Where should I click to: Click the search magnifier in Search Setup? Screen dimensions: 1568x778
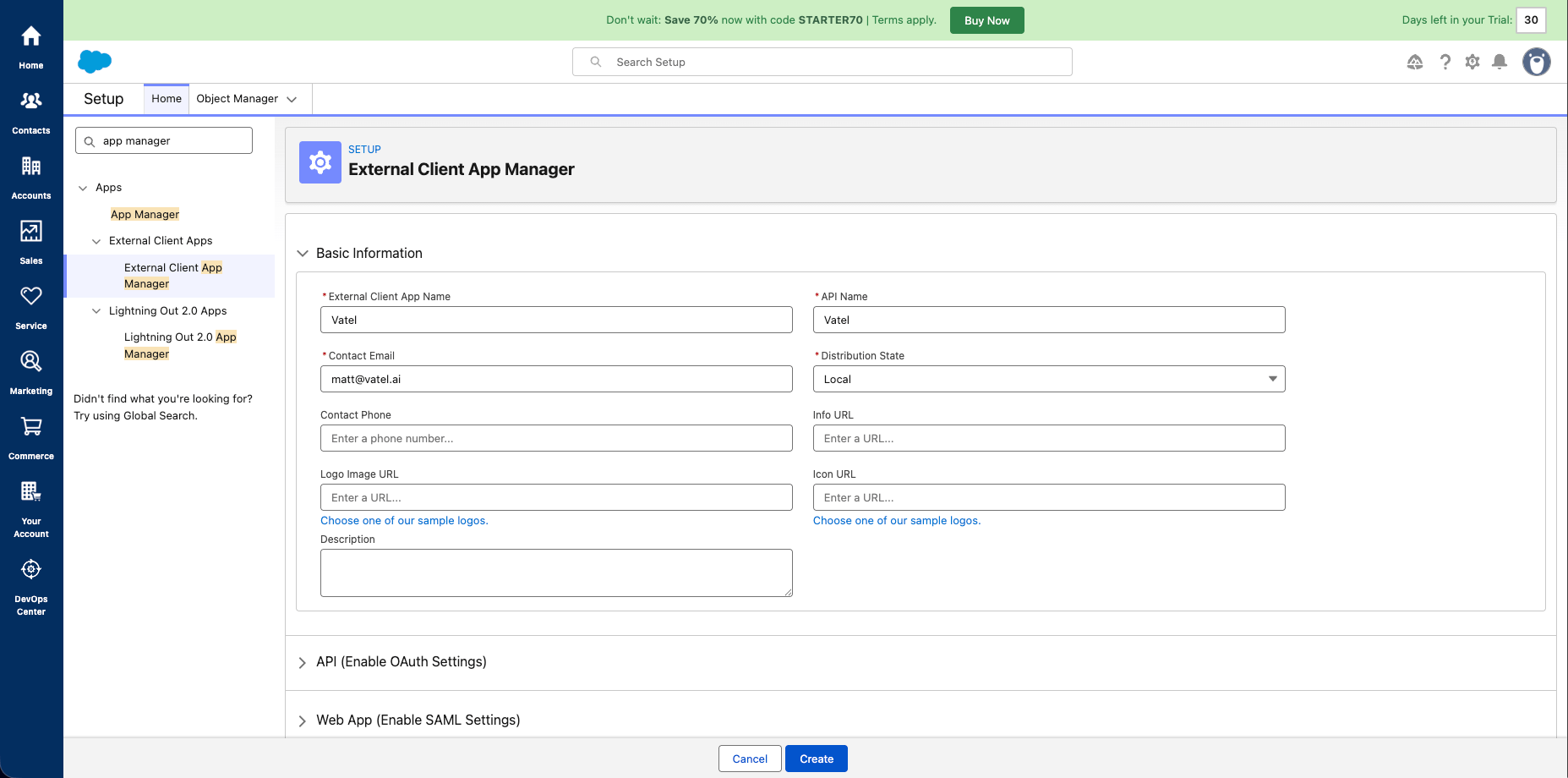point(596,62)
